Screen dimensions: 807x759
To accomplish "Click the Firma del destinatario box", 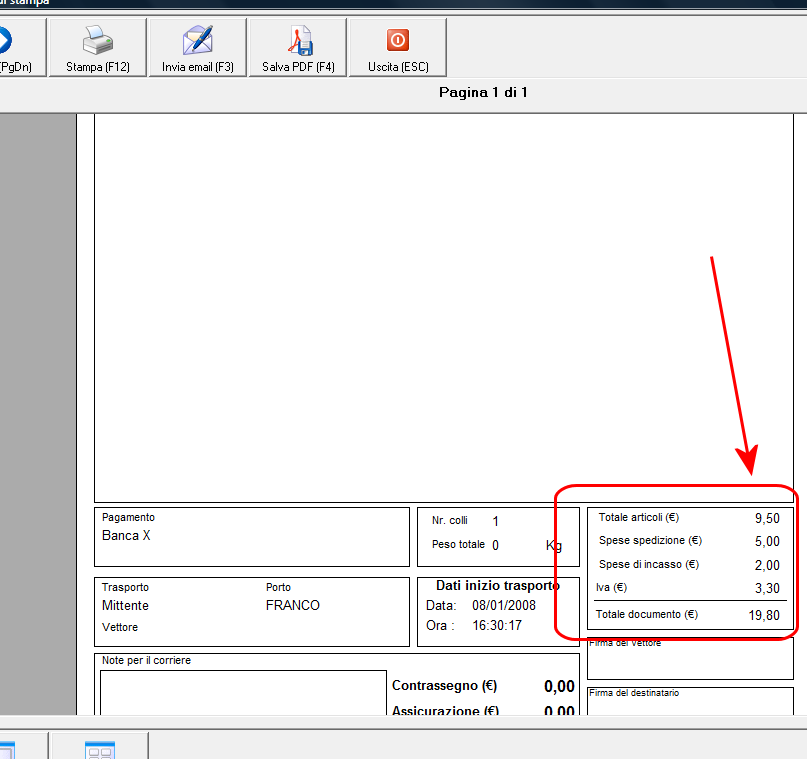I will [x=690, y=701].
